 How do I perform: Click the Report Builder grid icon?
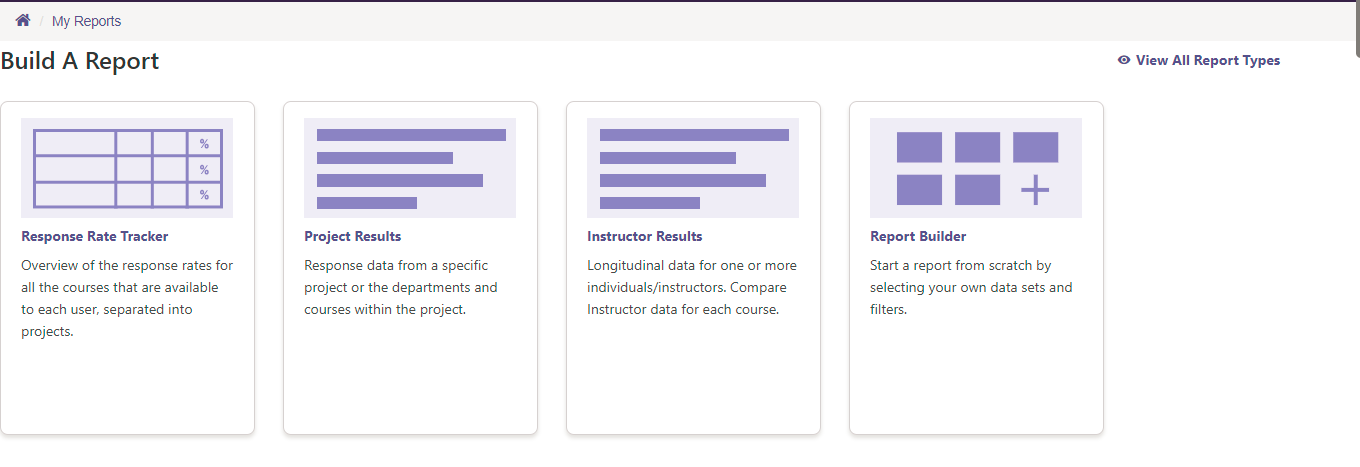[x=975, y=168]
